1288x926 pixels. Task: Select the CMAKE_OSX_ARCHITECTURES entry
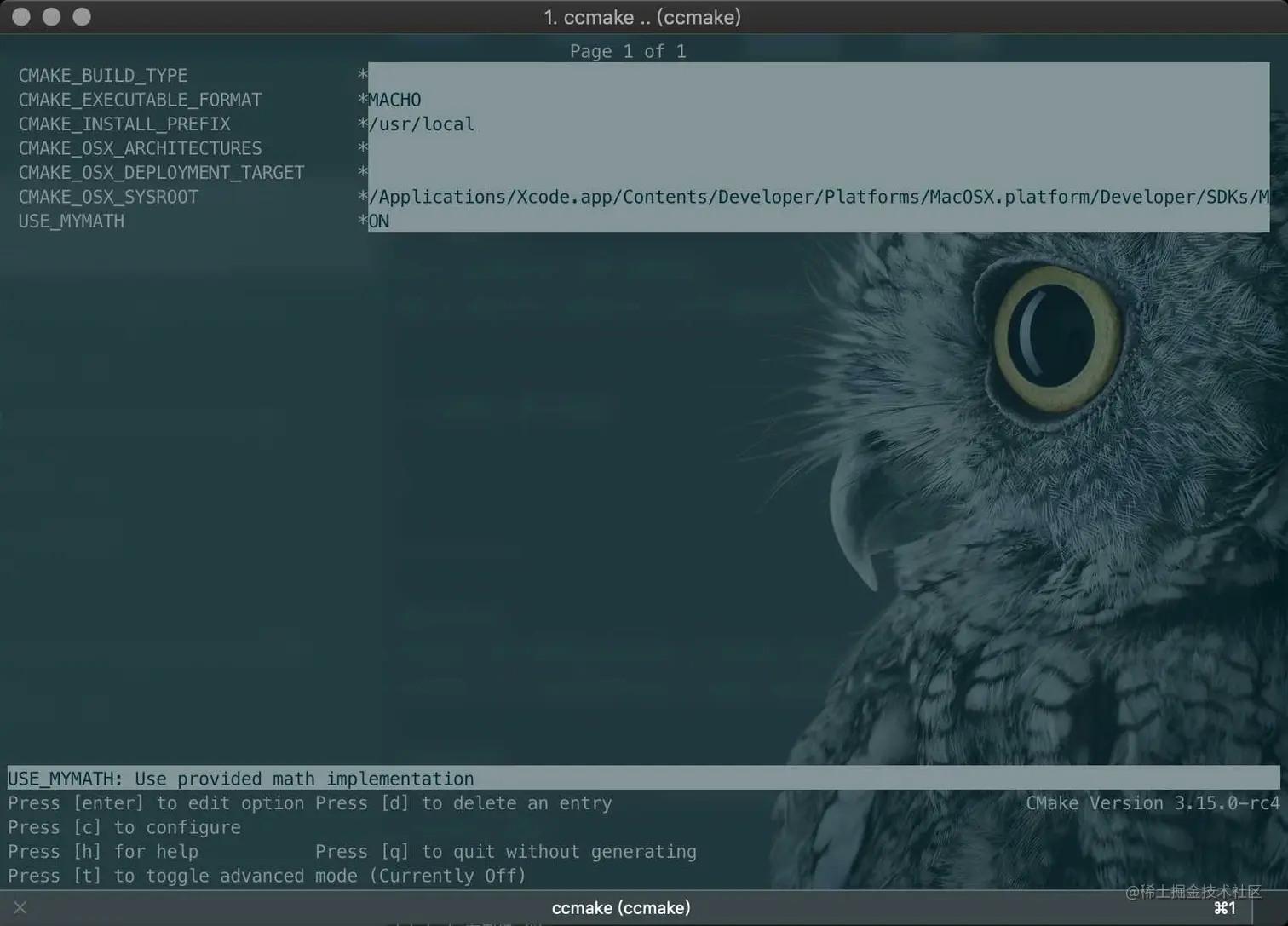[x=140, y=147]
